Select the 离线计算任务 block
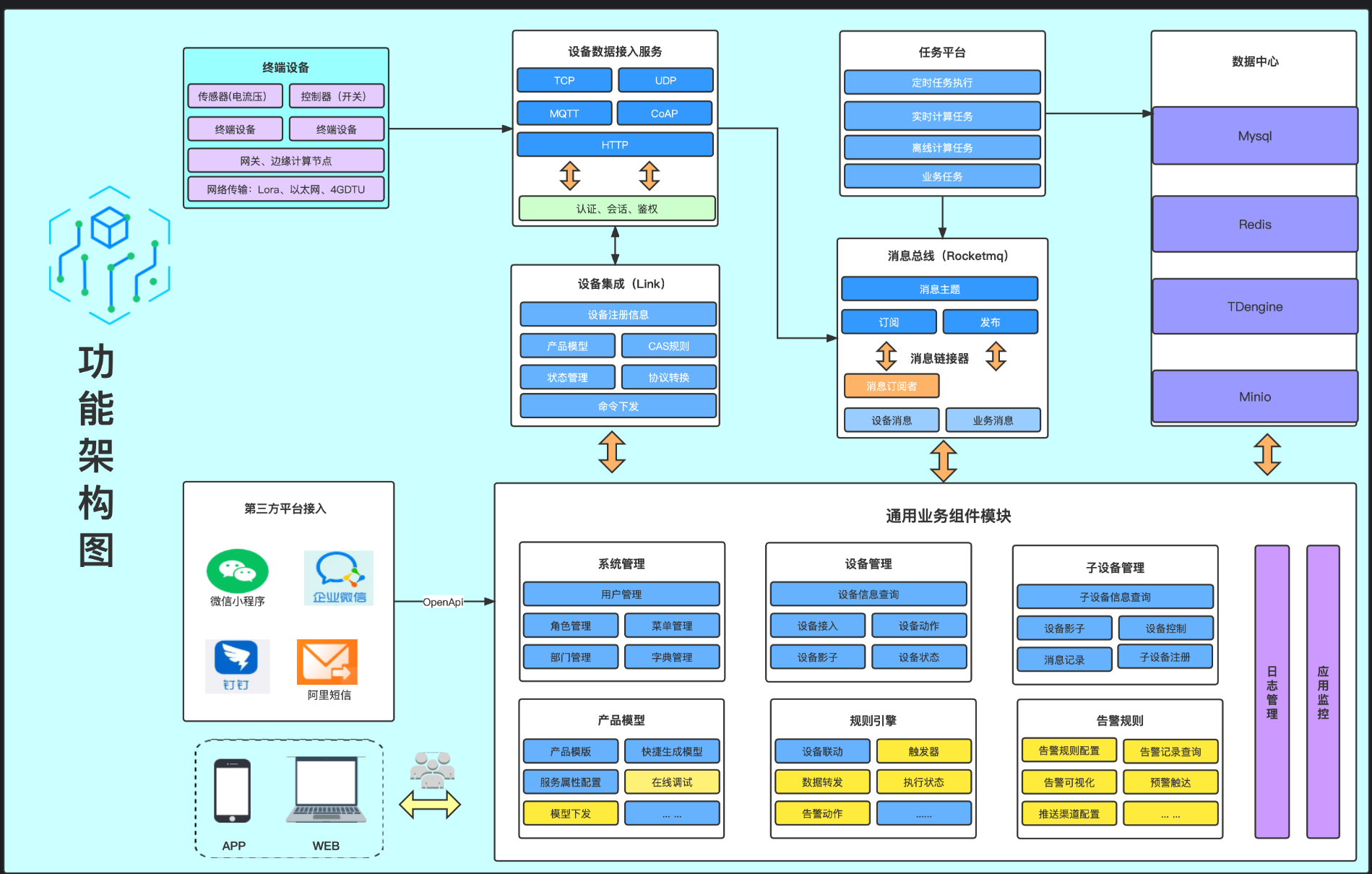This screenshot has width=1372, height=874. point(942,147)
